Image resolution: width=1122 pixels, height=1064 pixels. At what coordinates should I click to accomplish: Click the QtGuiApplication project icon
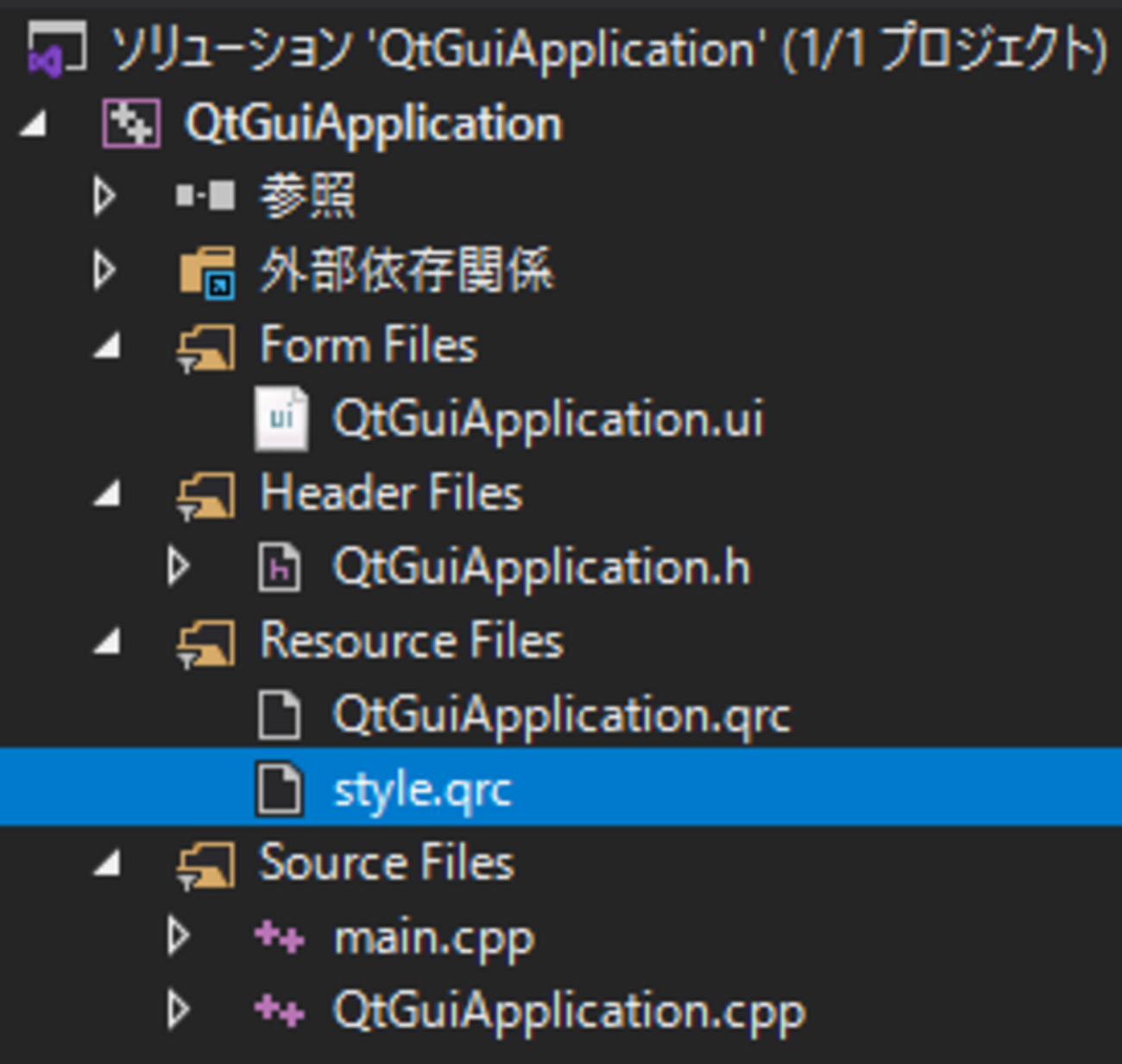(x=131, y=123)
